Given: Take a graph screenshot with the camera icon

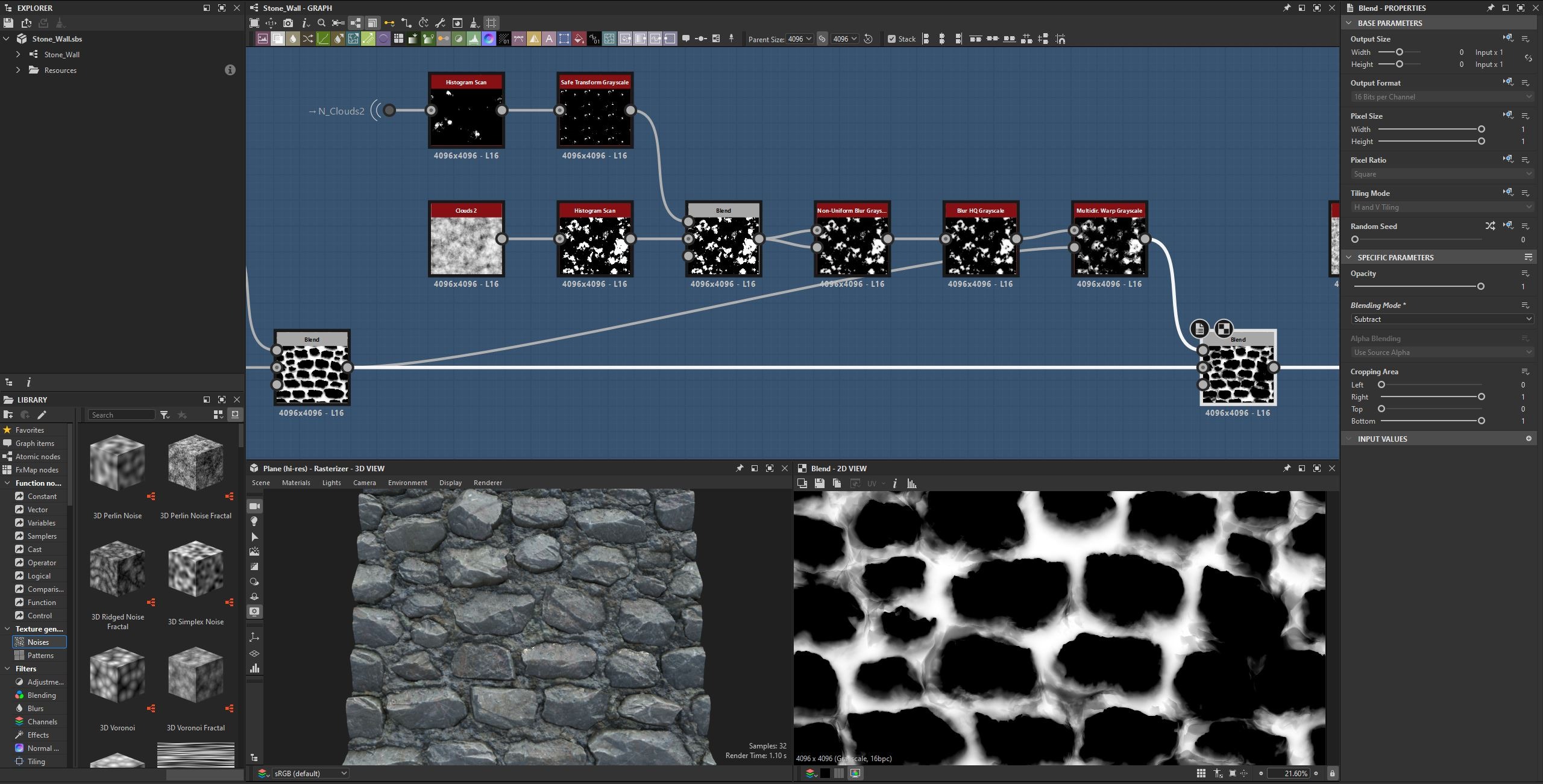Looking at the screenshot, I should tap(288, 23).
